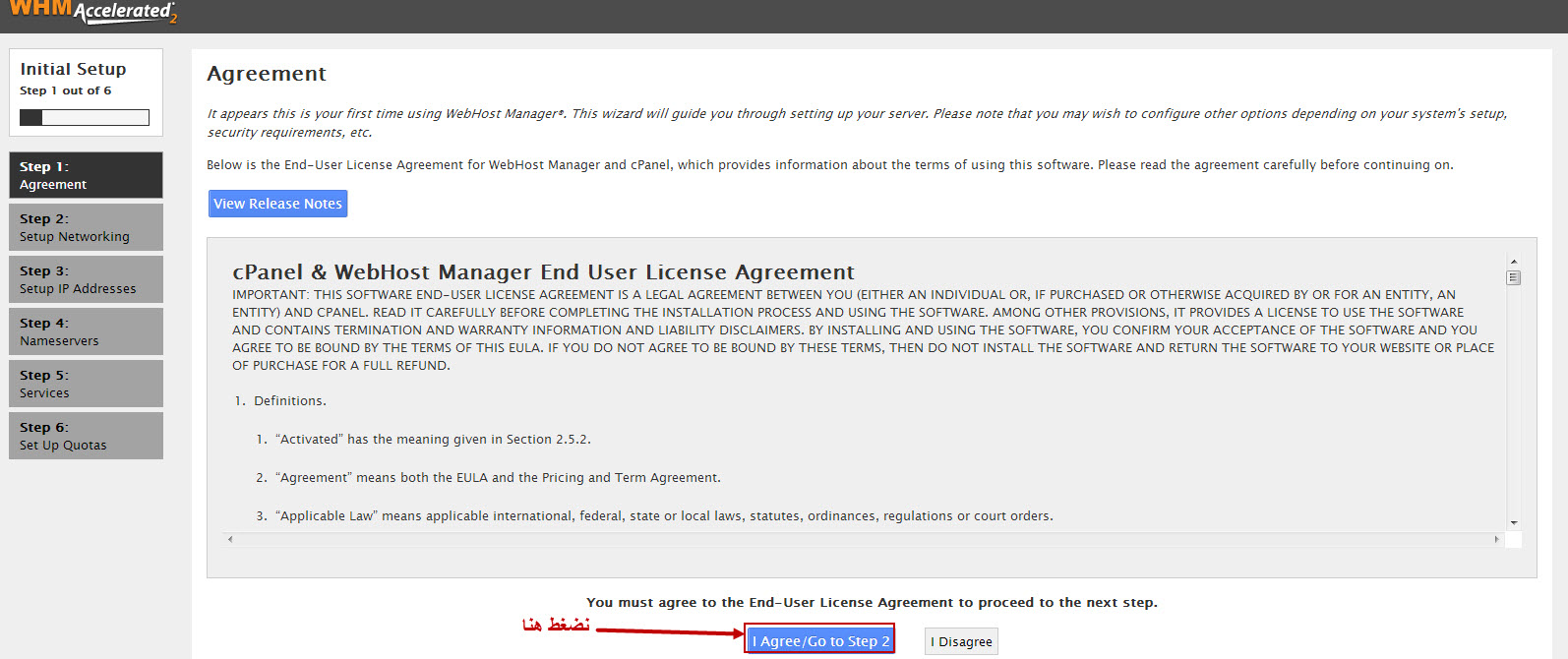This screenshot has width=1568, height=659.
Task: Click the horizontal scrollbar left arrow
Action: coord(230,539)
